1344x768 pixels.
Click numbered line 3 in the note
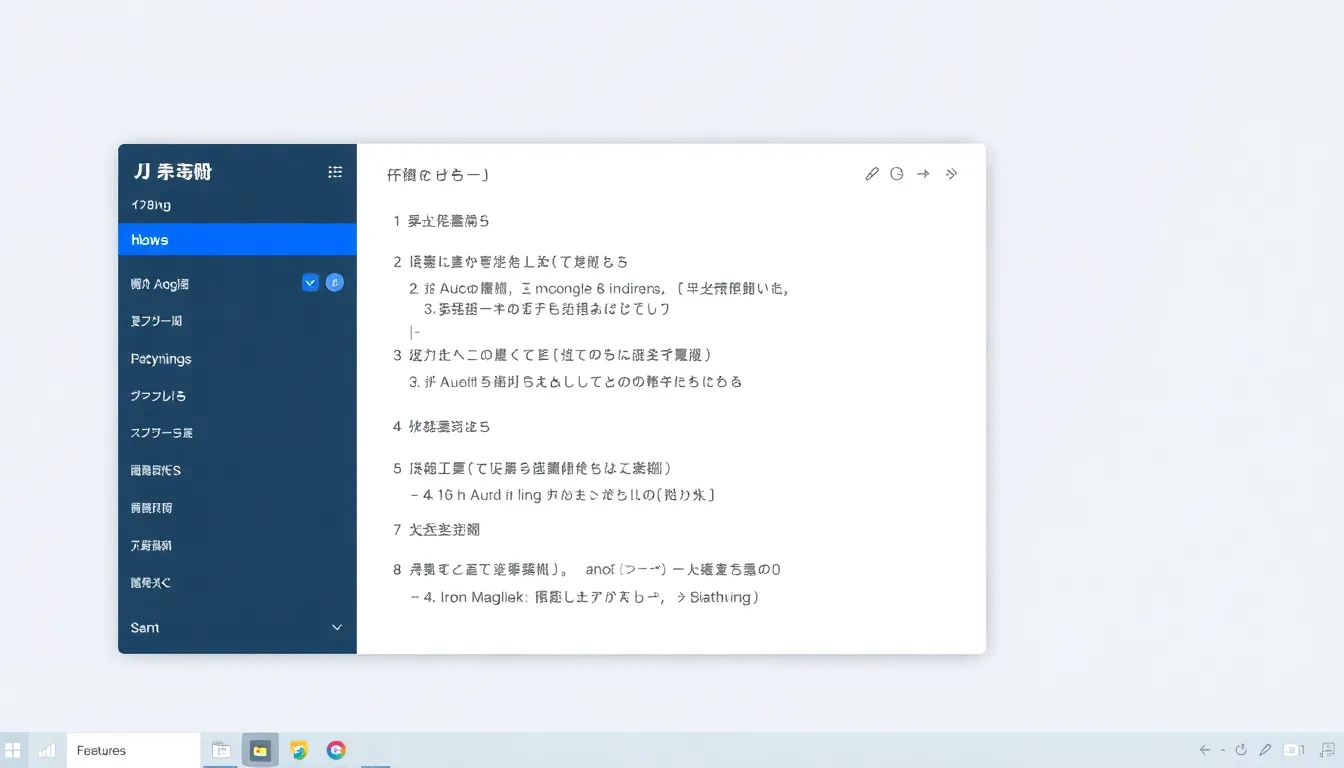tap(552, 355)
